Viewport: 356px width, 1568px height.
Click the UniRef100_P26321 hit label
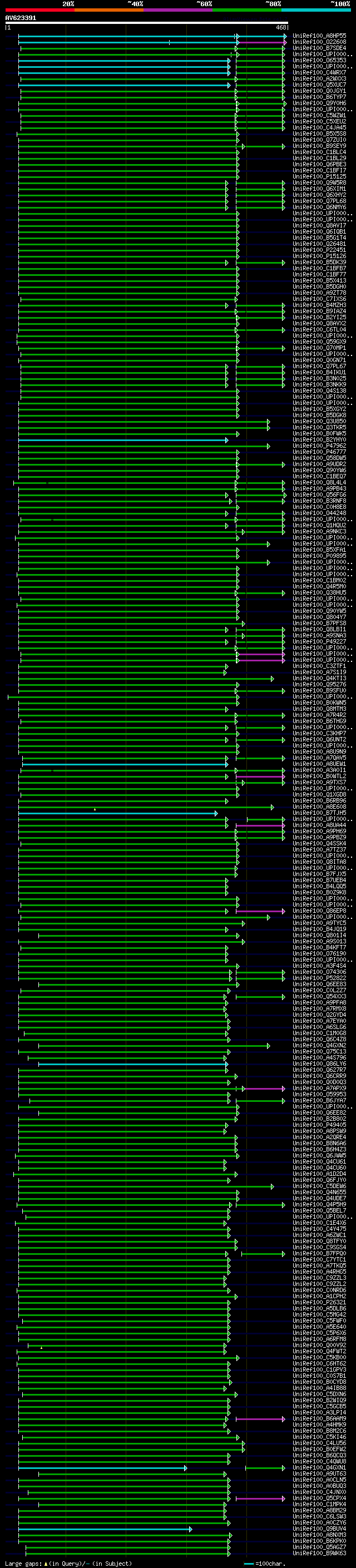tap(319, 1303)
